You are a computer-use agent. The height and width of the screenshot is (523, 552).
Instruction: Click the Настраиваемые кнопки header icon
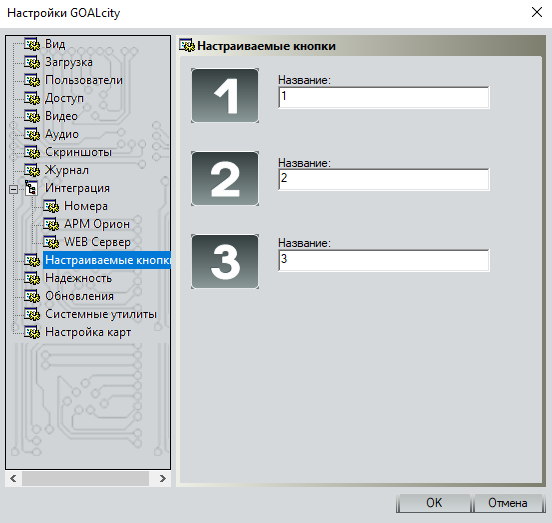pyautogui.click(x=187, y=46)
